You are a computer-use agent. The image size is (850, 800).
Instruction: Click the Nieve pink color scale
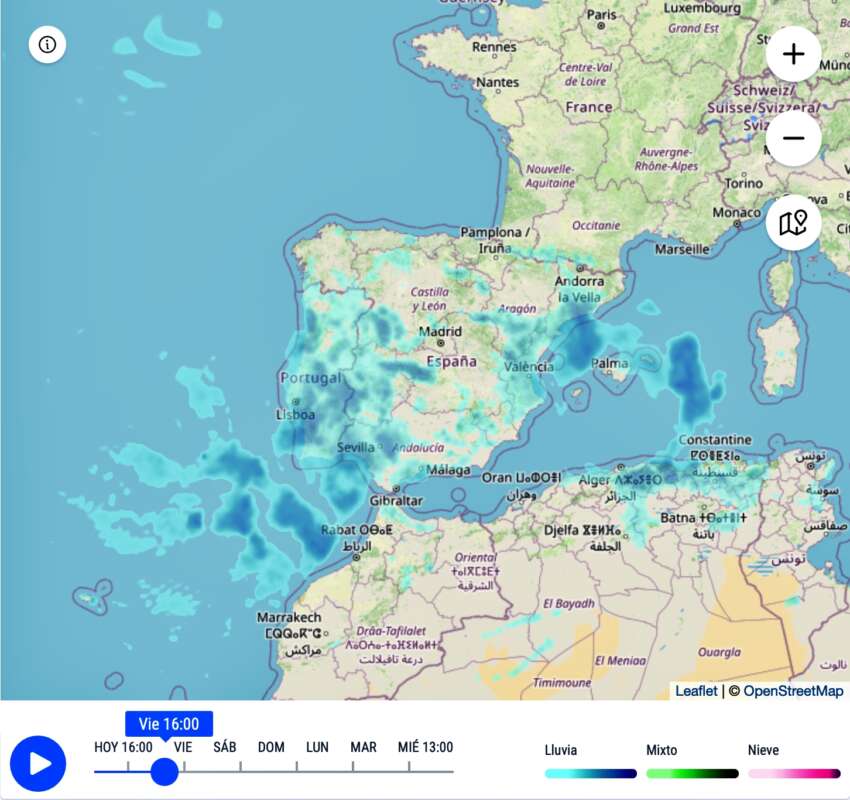(x=794, y=773)
